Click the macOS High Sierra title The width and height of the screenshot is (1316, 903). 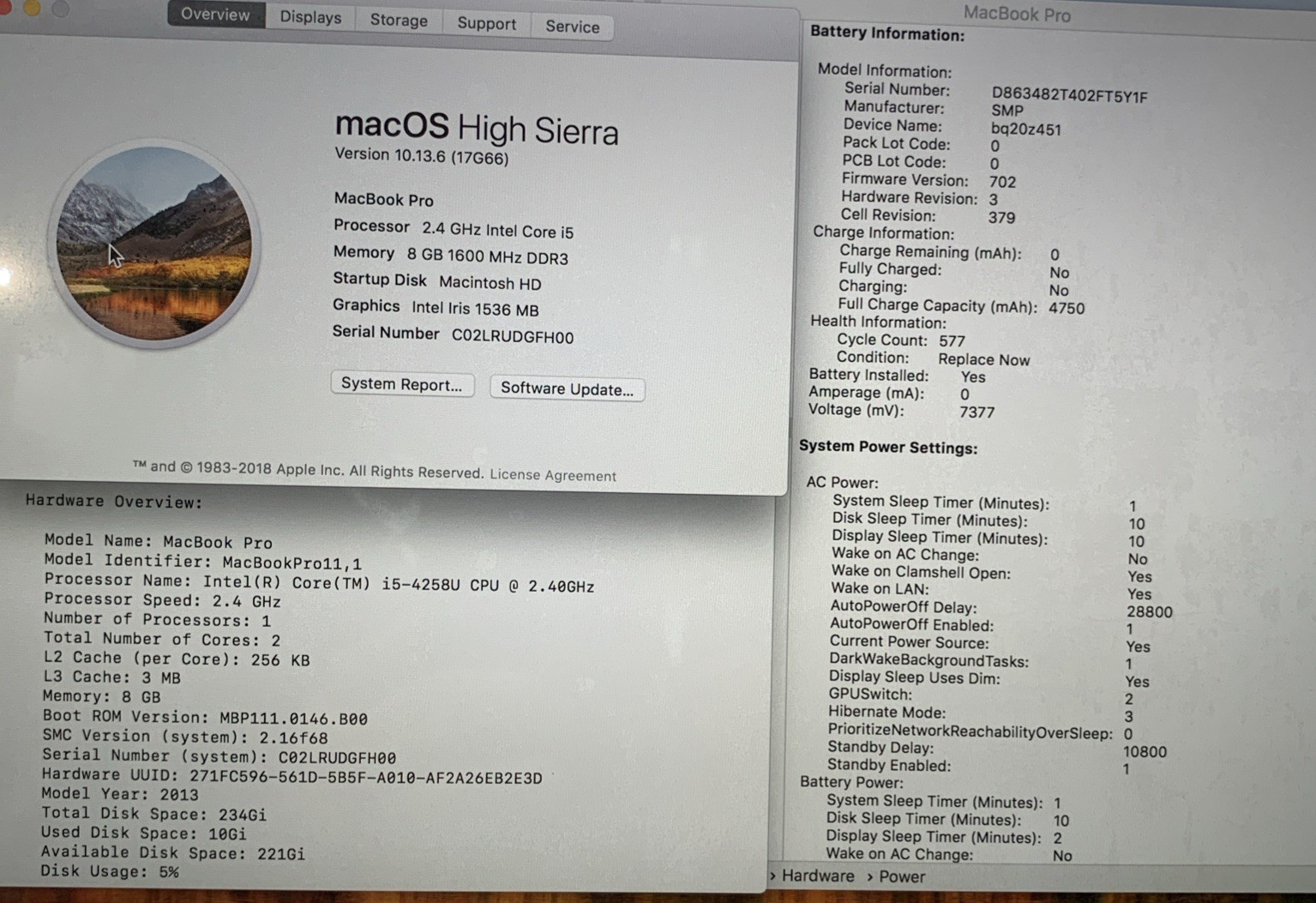coord(476,129)
